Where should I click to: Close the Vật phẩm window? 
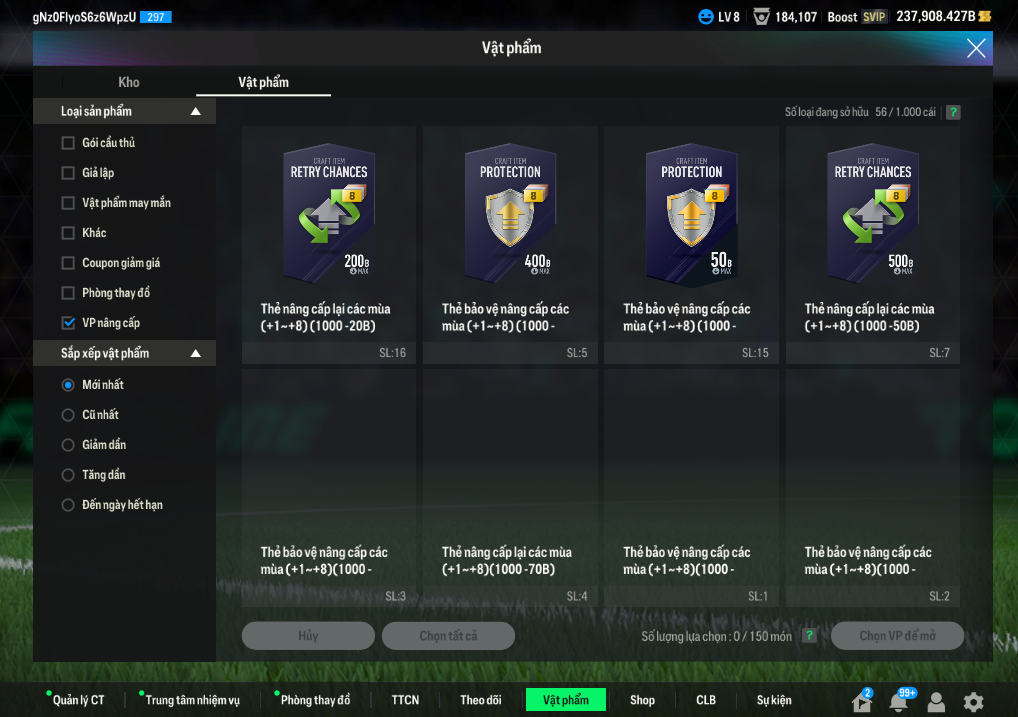(x=976, y=48)
